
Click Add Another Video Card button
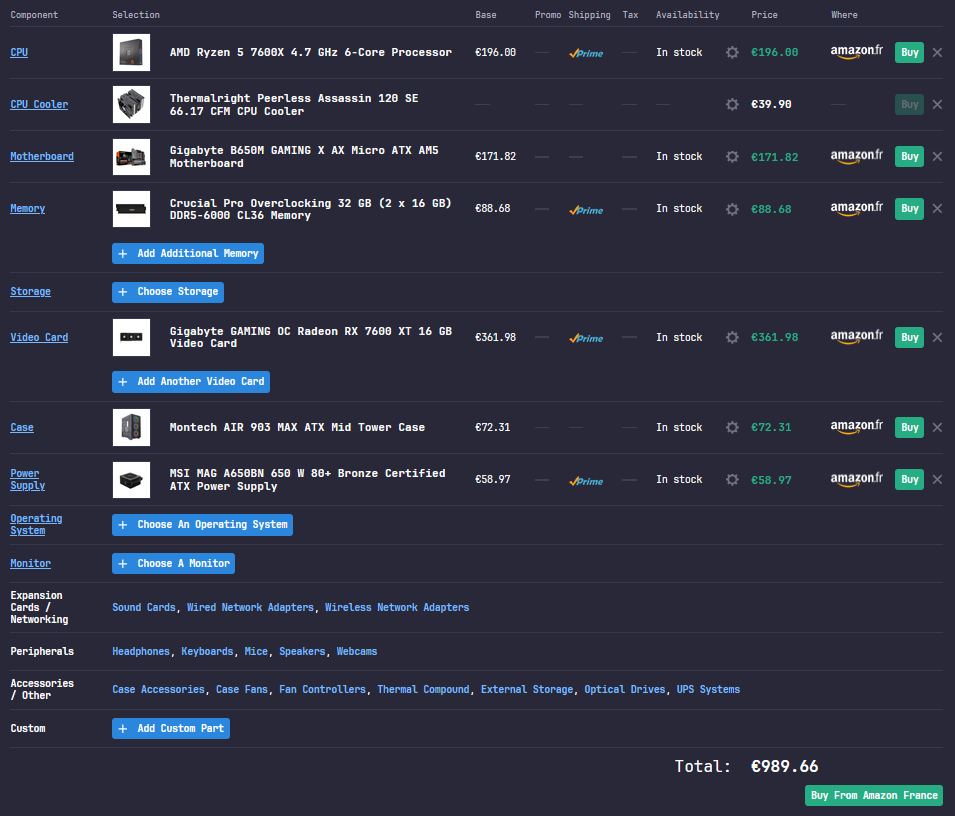(x=191, y=382)
